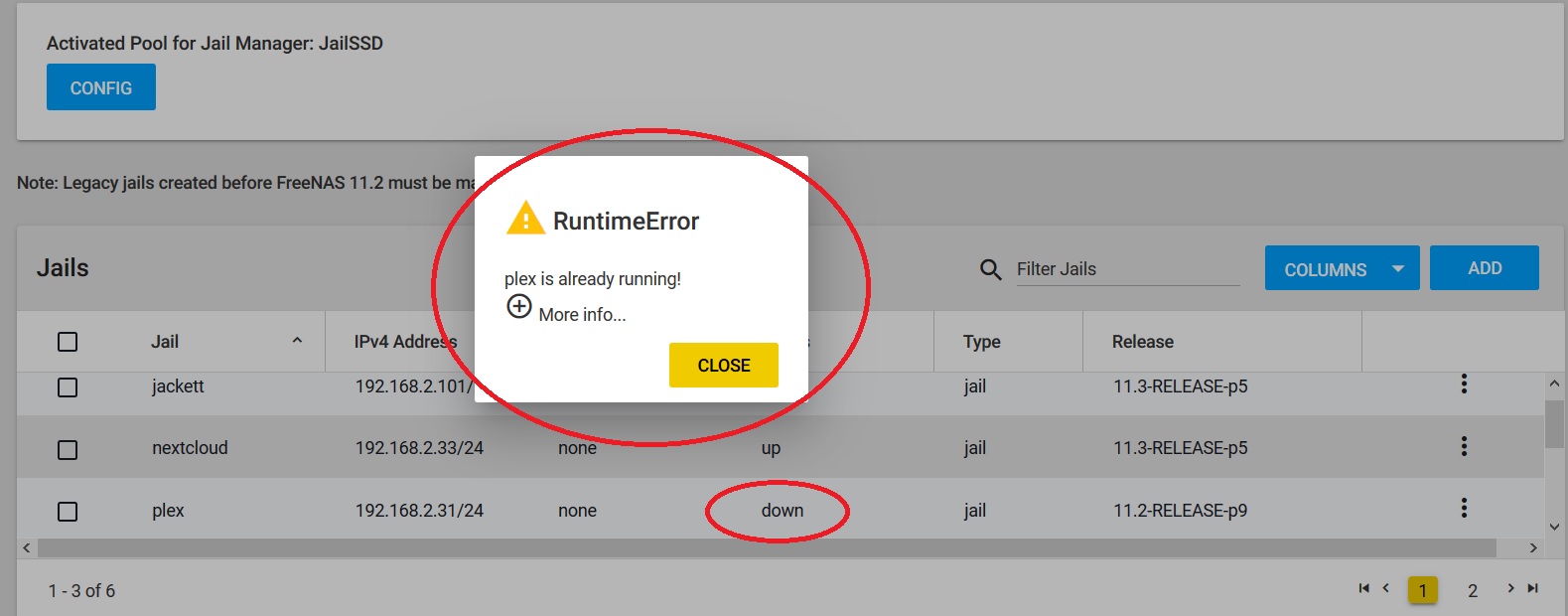The image size is (1568, 616).
Task: Go to page 2 of jails
Action: tap(1473, 590)
